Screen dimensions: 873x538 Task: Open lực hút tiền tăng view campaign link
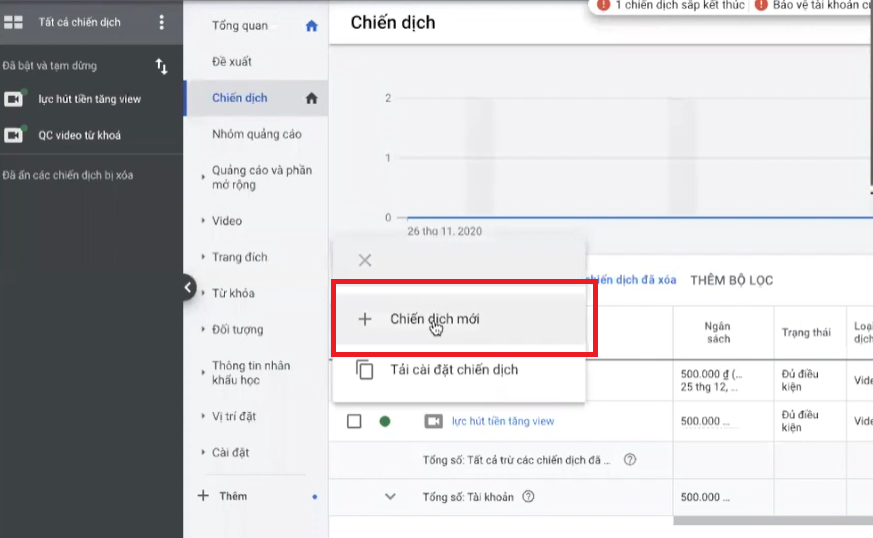tap(502, 421)
